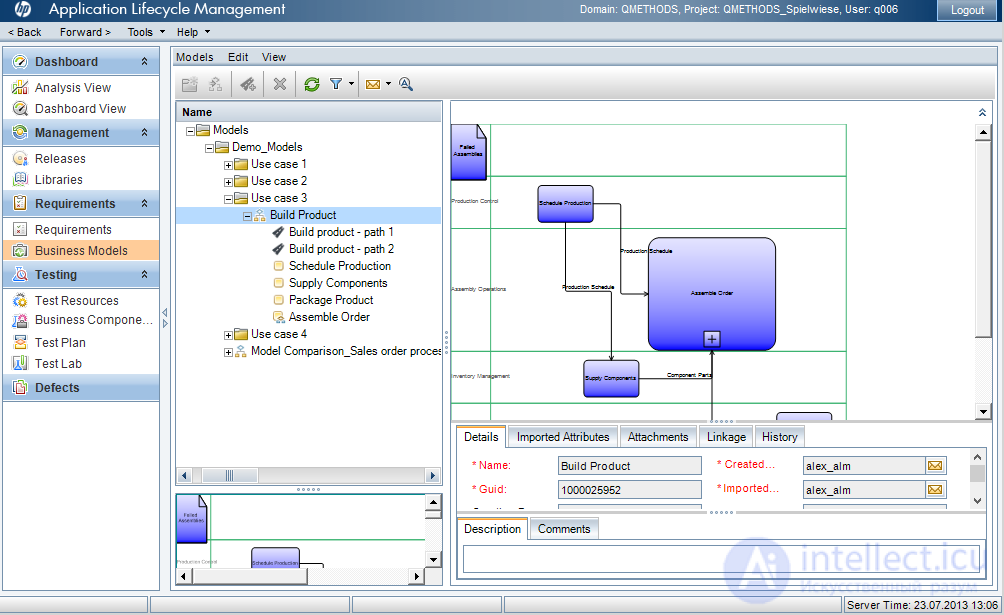Switch to the Attachments tab

658,437
